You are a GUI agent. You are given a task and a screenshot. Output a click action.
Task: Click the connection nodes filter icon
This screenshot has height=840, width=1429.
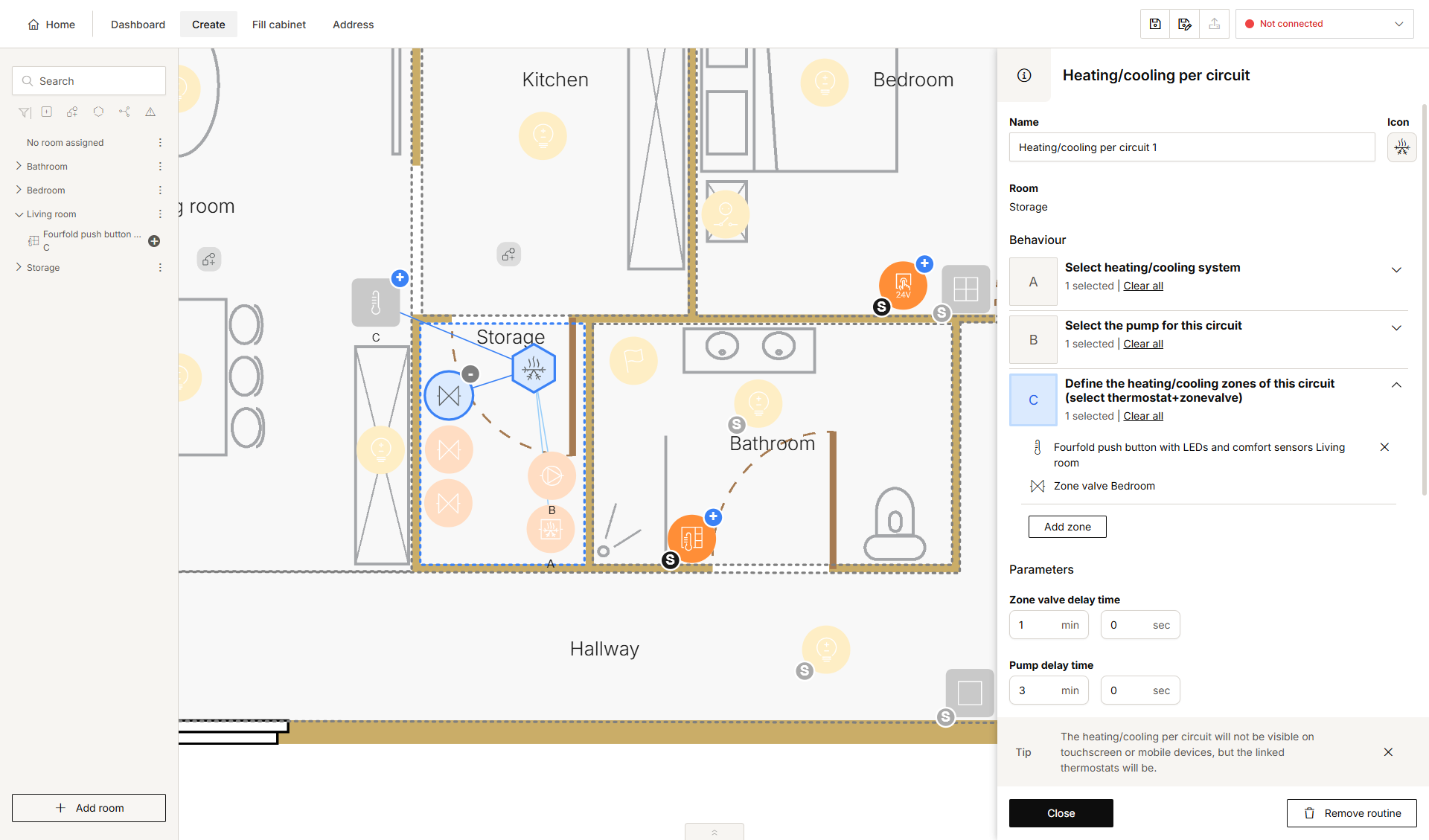tap(124, 112)
